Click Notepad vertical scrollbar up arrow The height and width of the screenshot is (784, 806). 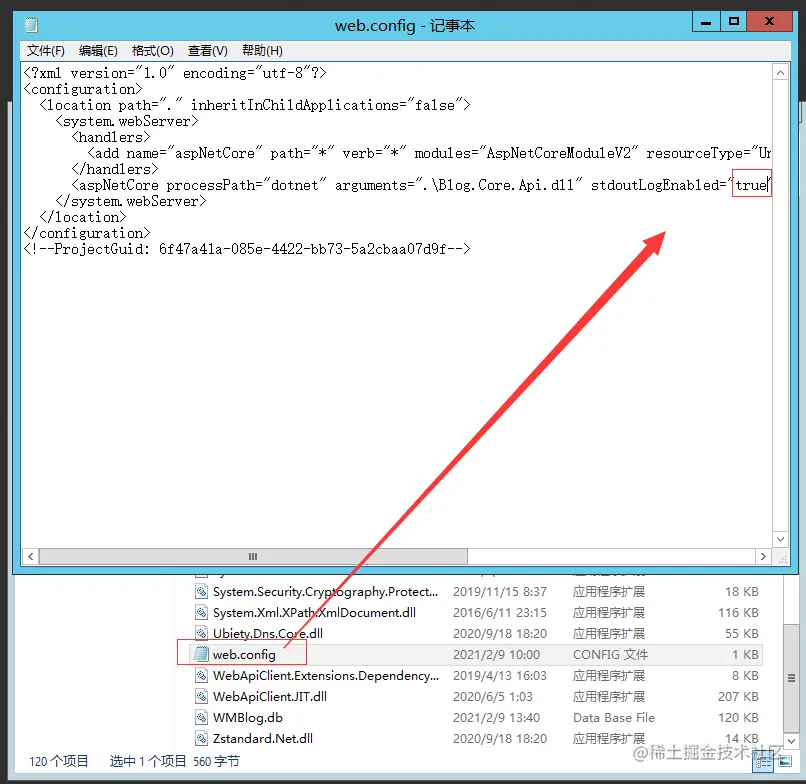point(780,72)
